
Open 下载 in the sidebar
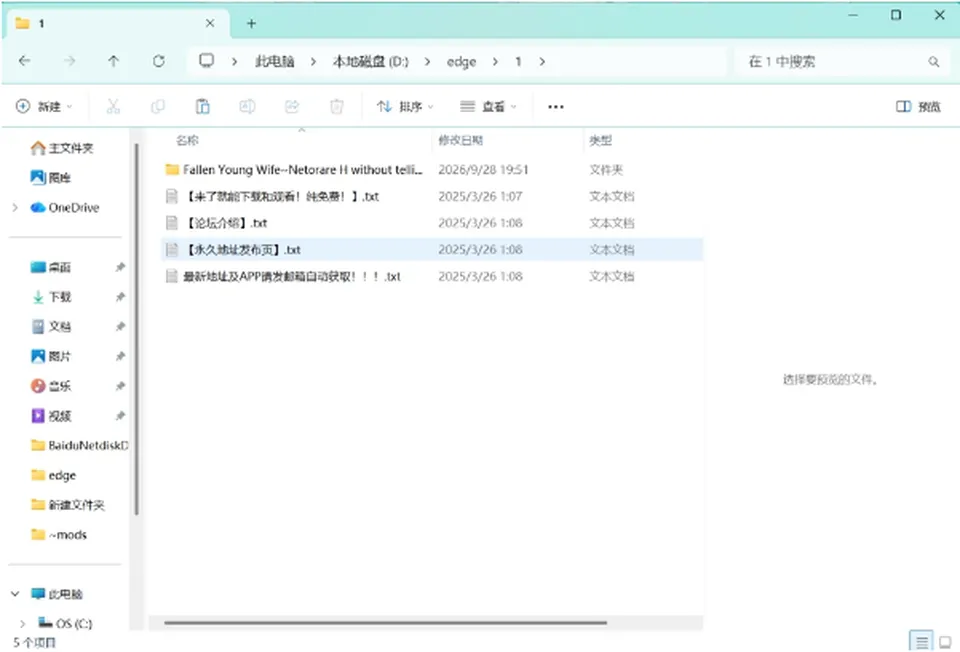click(x=59, y=297)
